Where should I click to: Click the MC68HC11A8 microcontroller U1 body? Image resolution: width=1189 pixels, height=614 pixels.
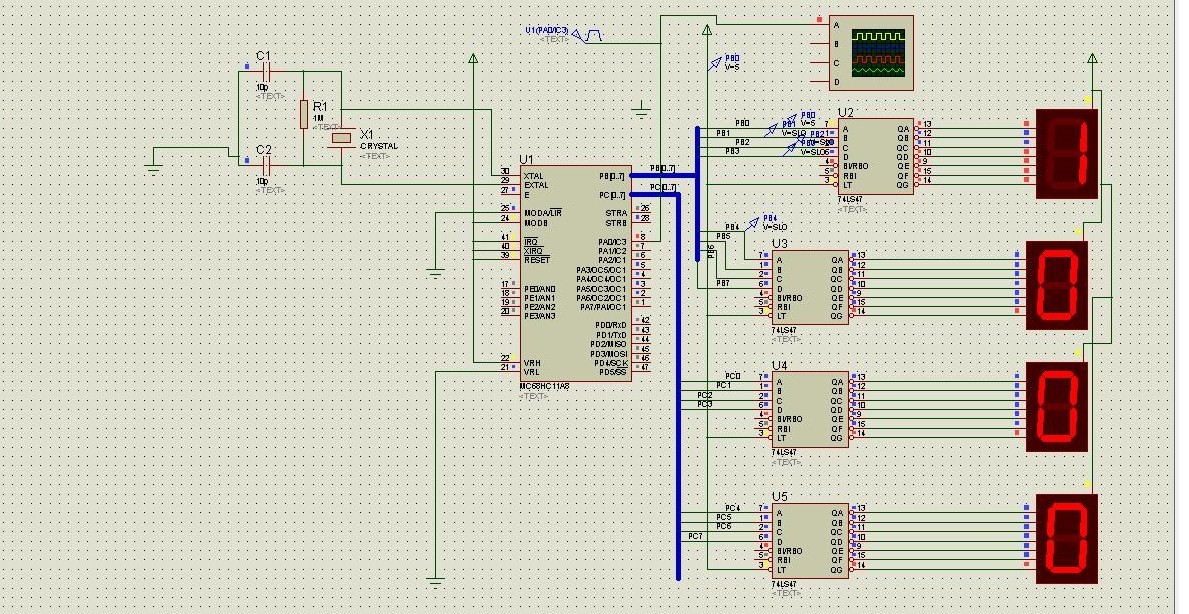point(576,274)
